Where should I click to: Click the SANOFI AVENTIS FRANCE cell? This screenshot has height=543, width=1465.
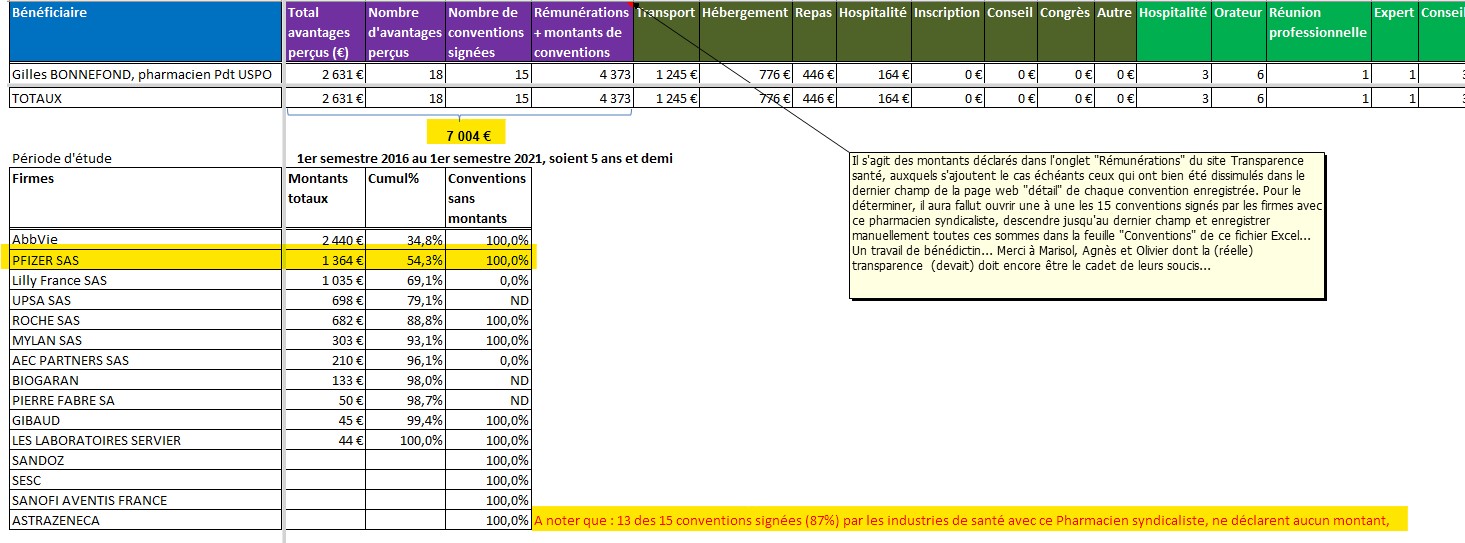(x=146, y=500)
